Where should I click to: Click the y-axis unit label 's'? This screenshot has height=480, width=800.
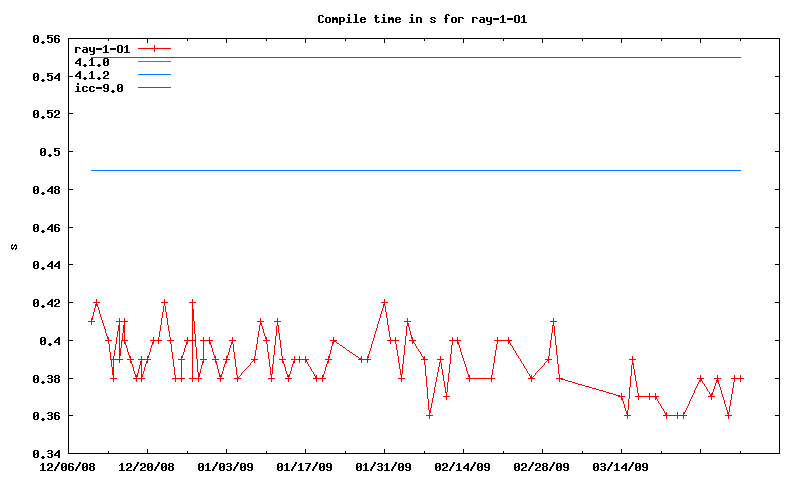click(x=14, y=246)
